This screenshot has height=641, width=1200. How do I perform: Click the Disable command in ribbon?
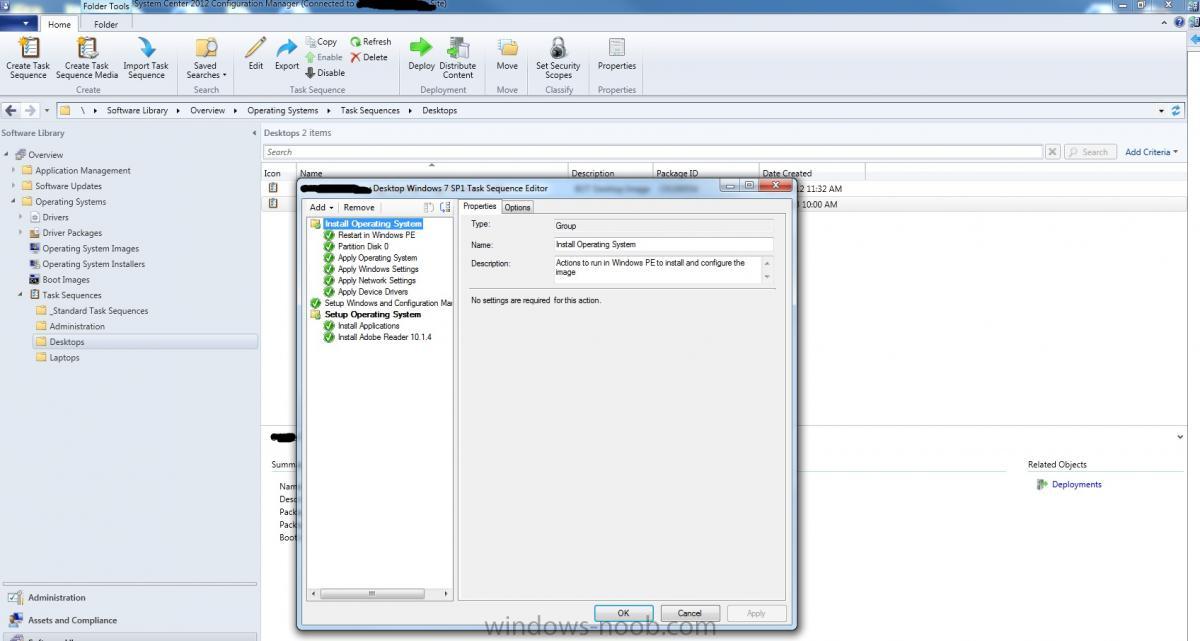click(325, 72)
